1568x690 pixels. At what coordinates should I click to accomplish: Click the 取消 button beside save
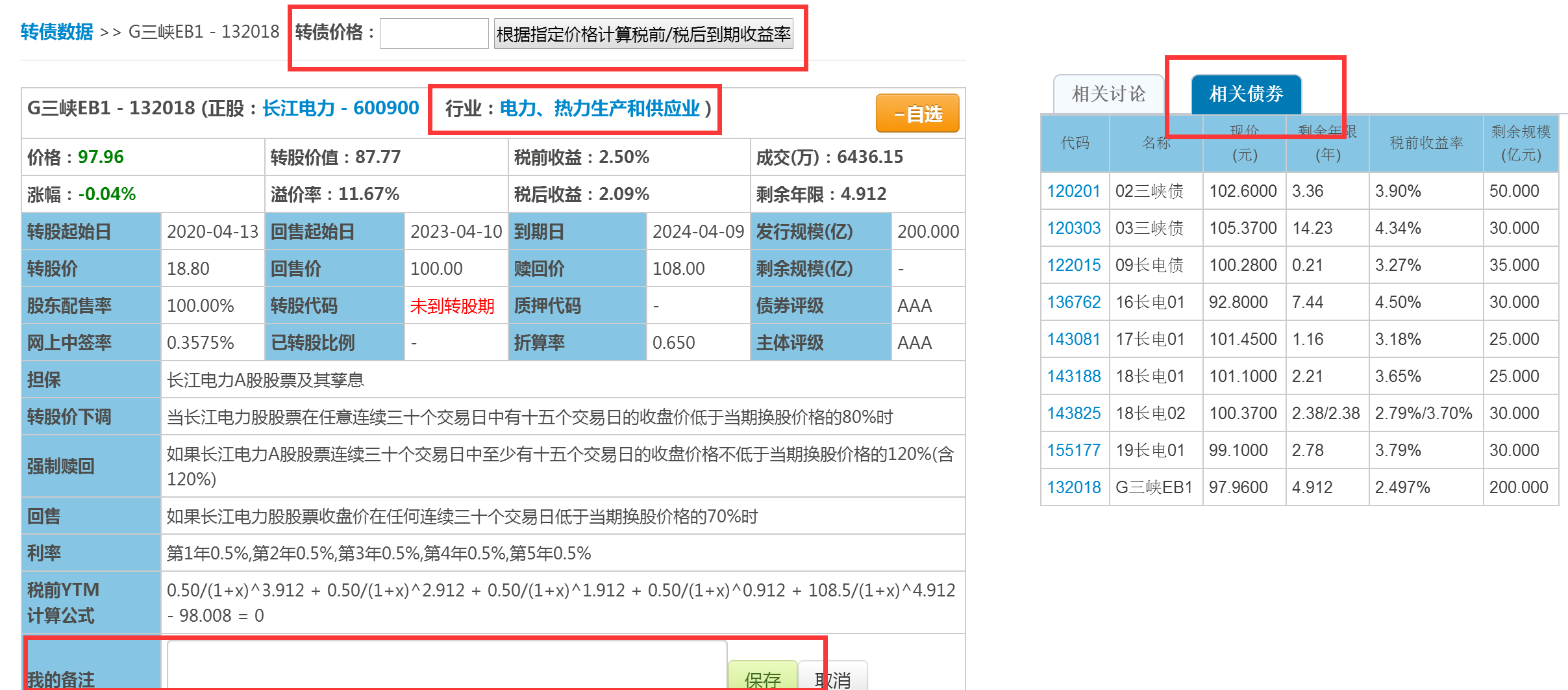(x=832, y=678)
